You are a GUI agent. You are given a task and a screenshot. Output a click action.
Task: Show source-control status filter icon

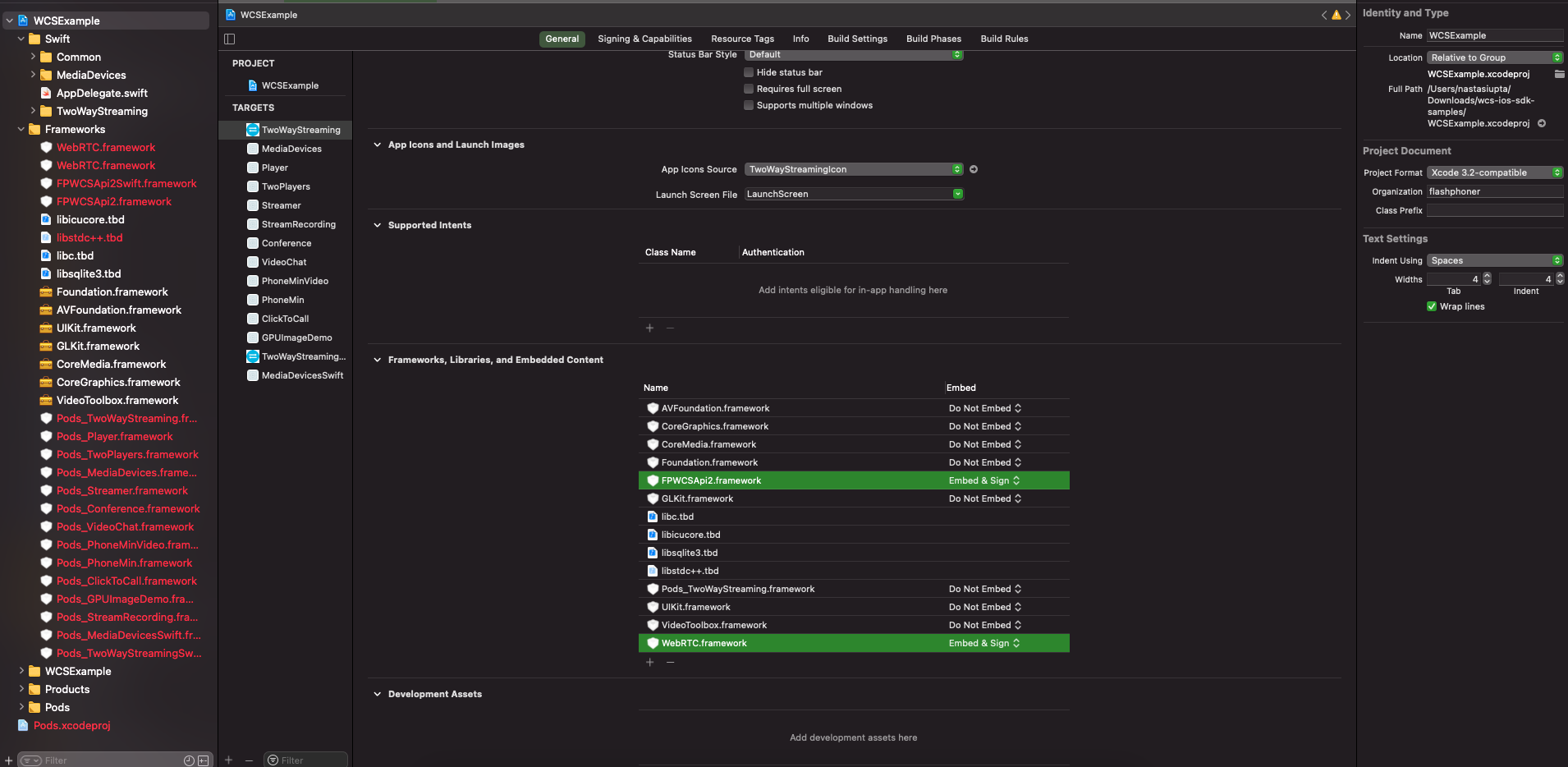204,760
